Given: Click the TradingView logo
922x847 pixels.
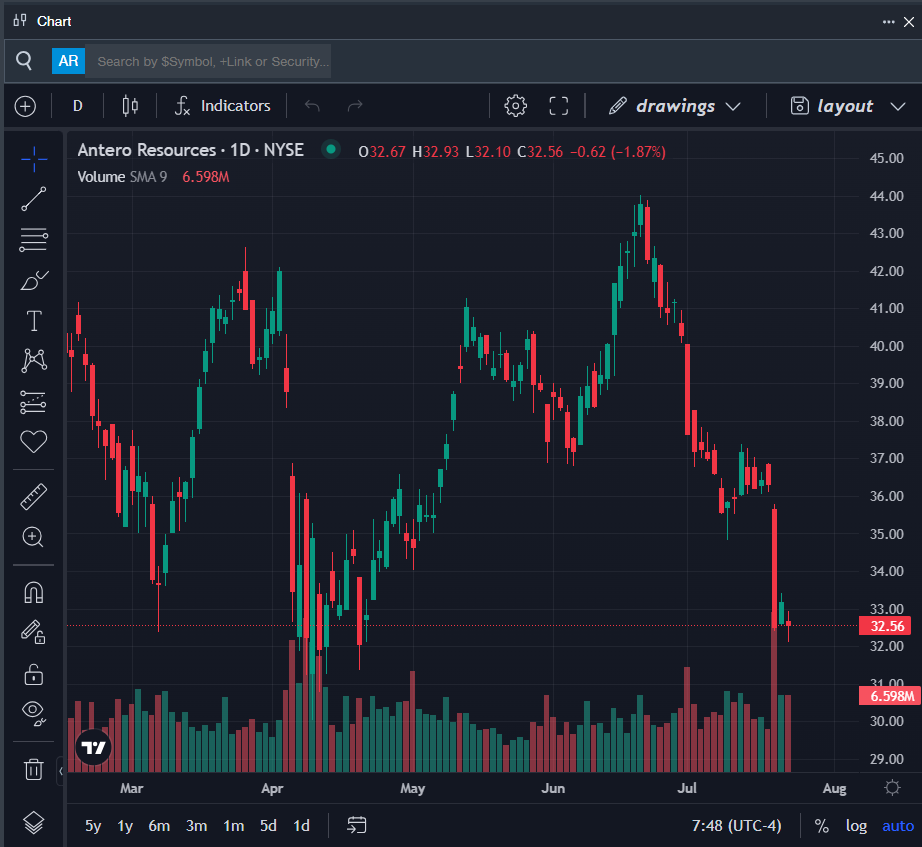Looking at the screenshot, I should click(93, 748).
